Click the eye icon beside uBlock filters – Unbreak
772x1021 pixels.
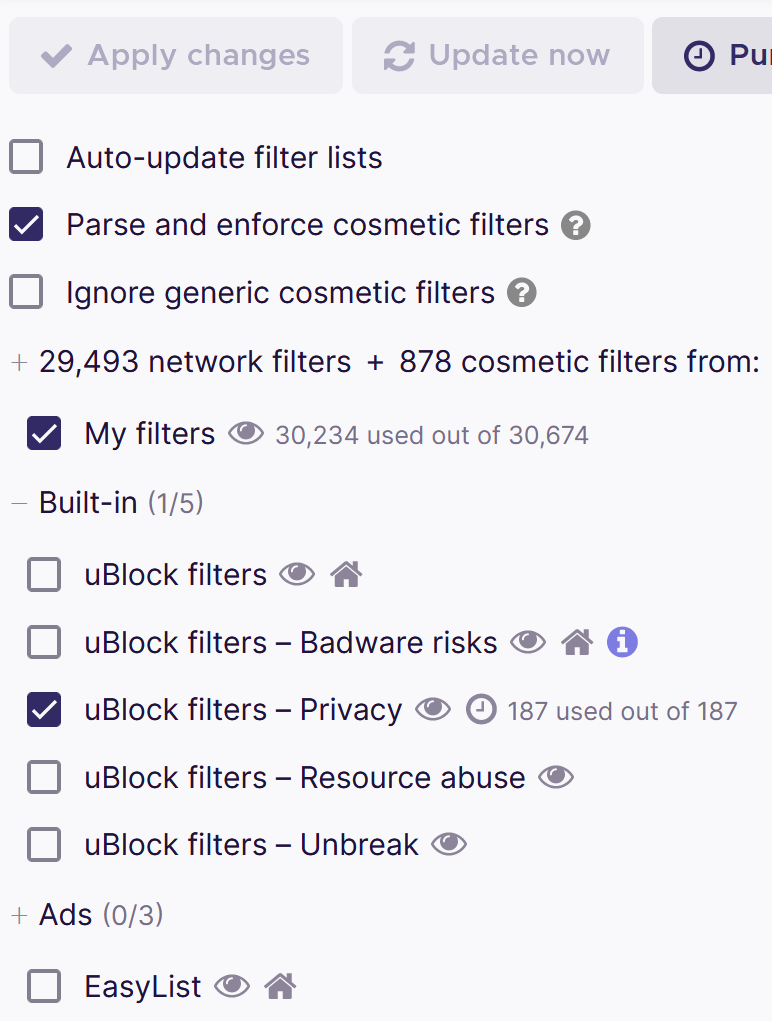coord(449,845)
